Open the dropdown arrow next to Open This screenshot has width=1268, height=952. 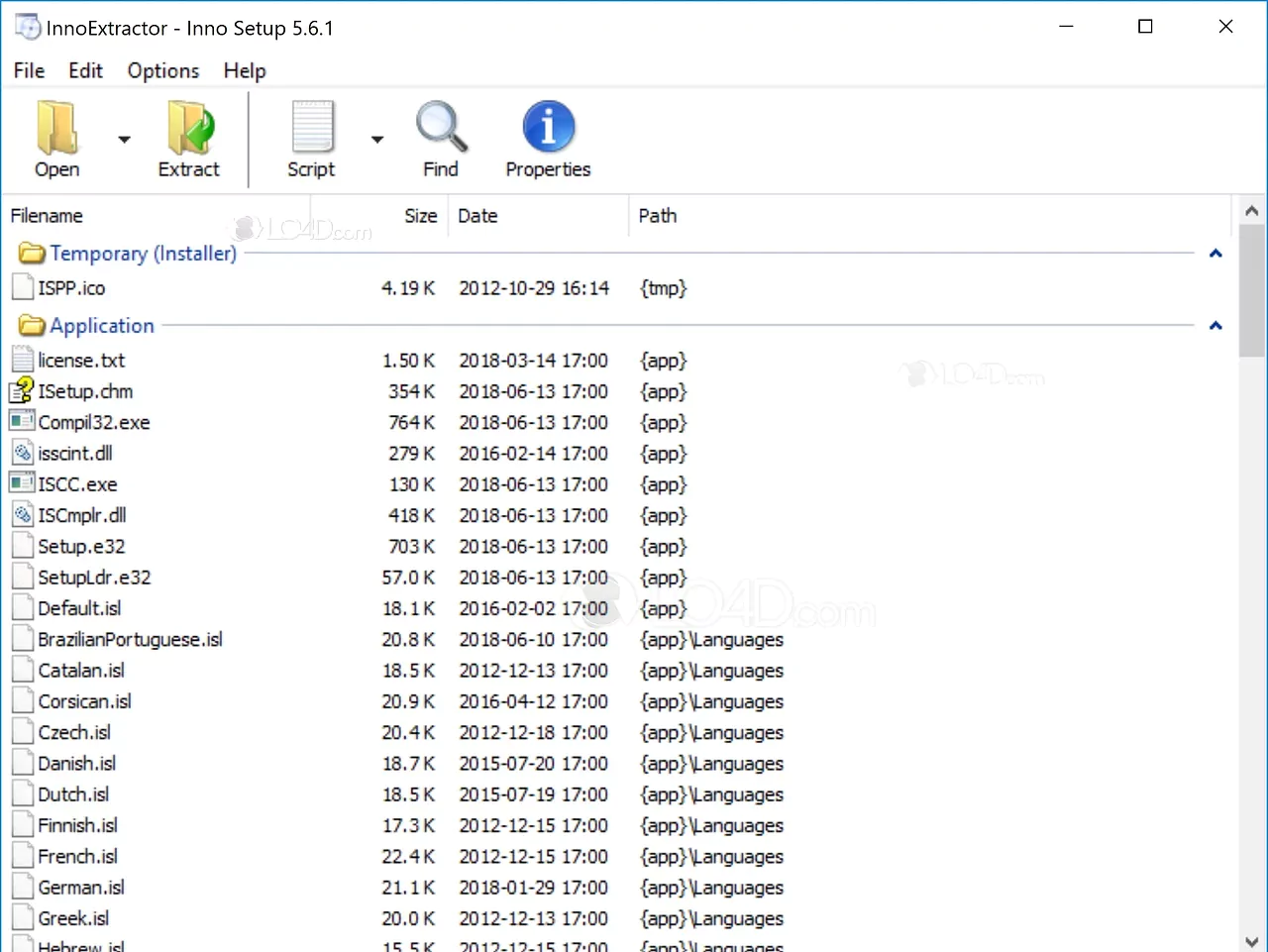pos(123,139)
